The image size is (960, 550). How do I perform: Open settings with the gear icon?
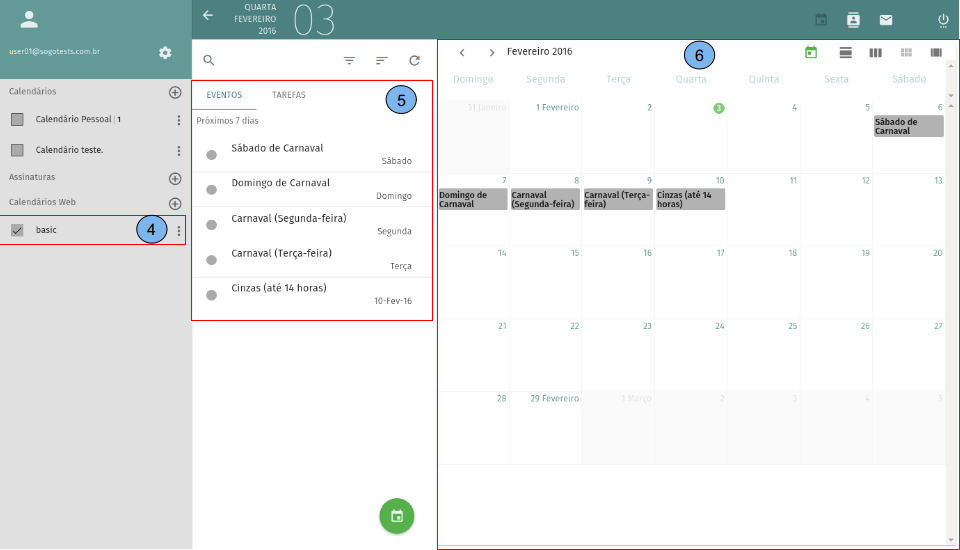165,53
